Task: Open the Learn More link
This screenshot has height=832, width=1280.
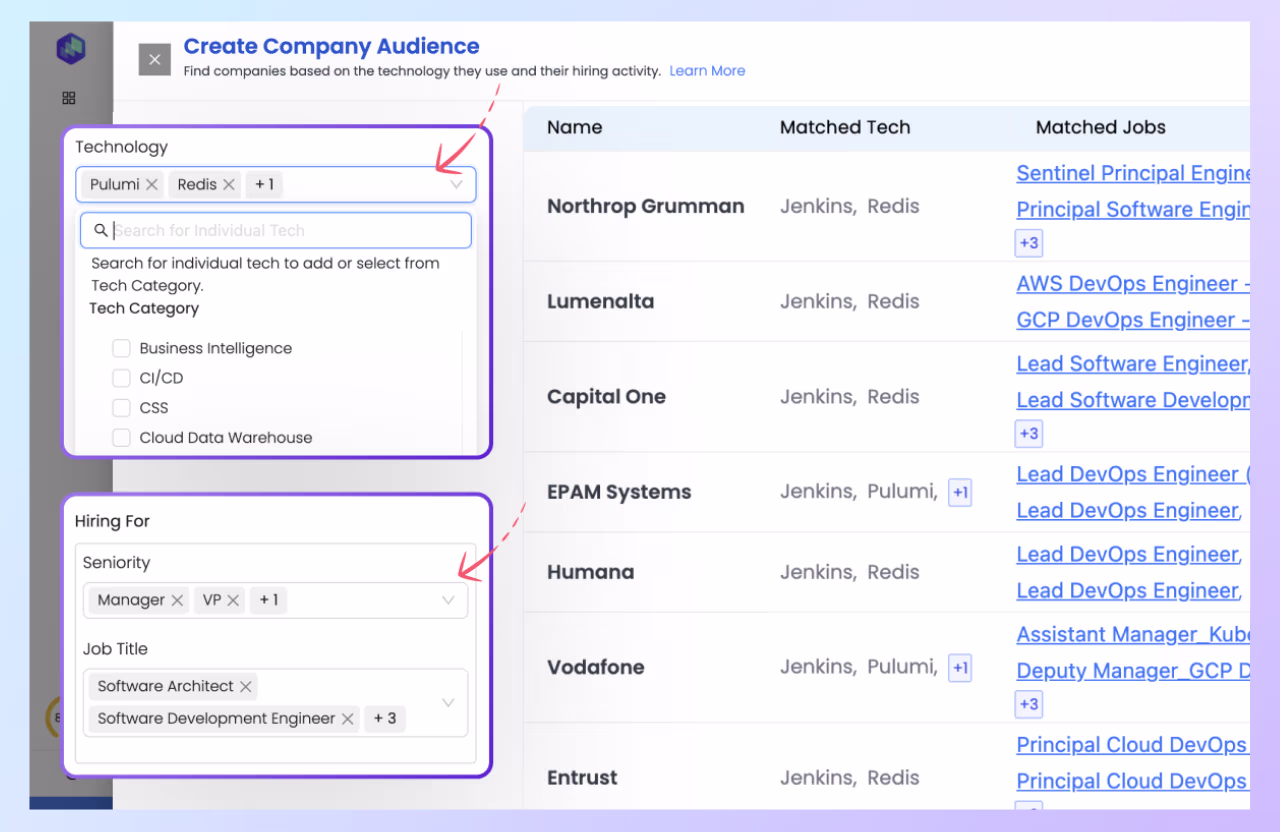Action: [x=707, y=71]
